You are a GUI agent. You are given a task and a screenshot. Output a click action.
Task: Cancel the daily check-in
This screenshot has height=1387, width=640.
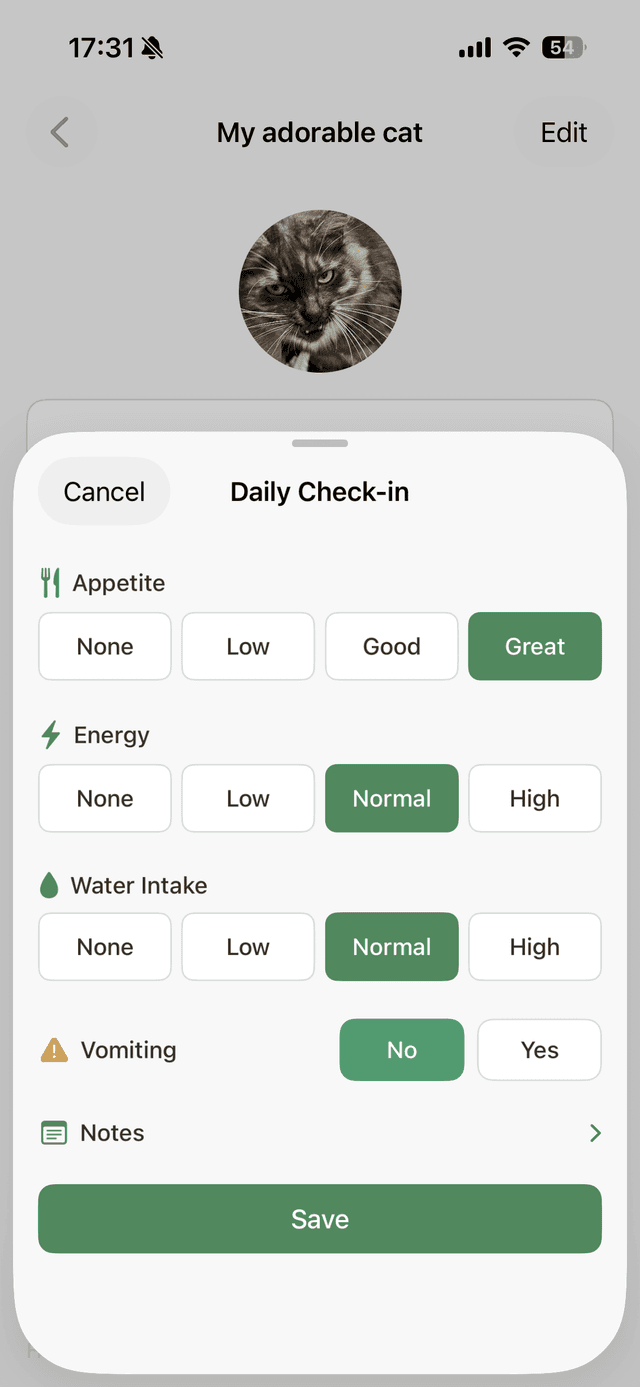click(x=103, y=491)
